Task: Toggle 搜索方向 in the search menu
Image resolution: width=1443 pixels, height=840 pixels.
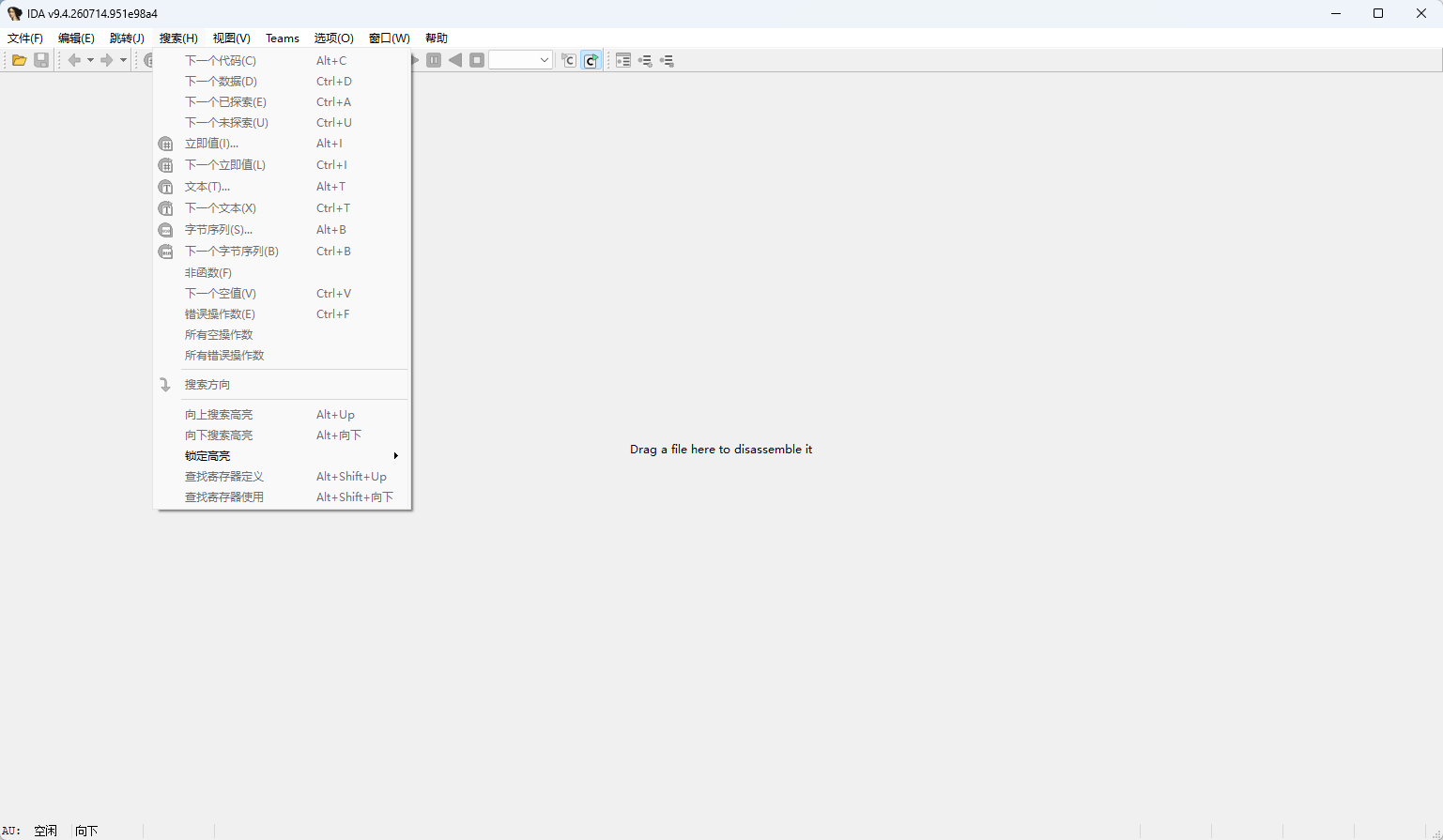Action: click(283, 385)
